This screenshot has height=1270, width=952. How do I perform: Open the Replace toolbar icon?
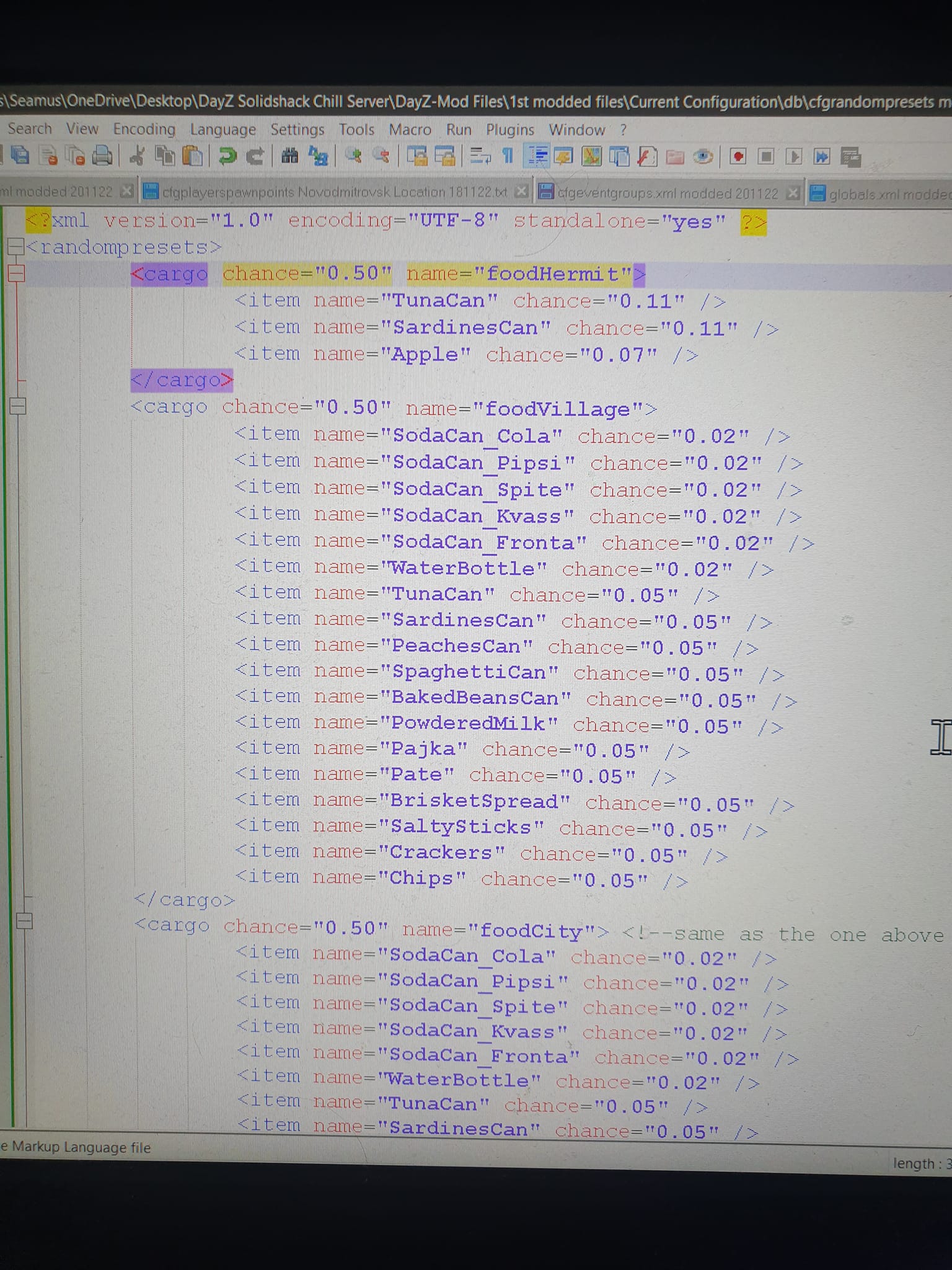tap(318, 156)
